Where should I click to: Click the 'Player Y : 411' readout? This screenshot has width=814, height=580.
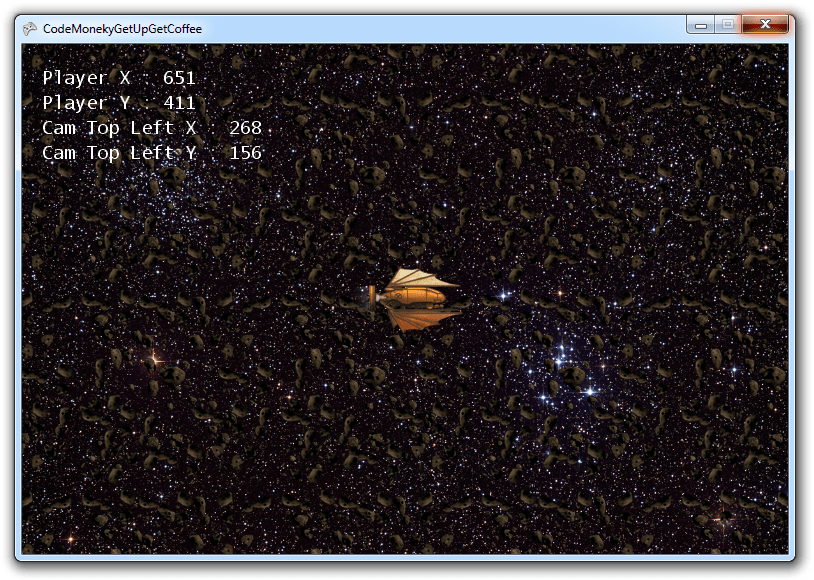[x=119, y=103]
